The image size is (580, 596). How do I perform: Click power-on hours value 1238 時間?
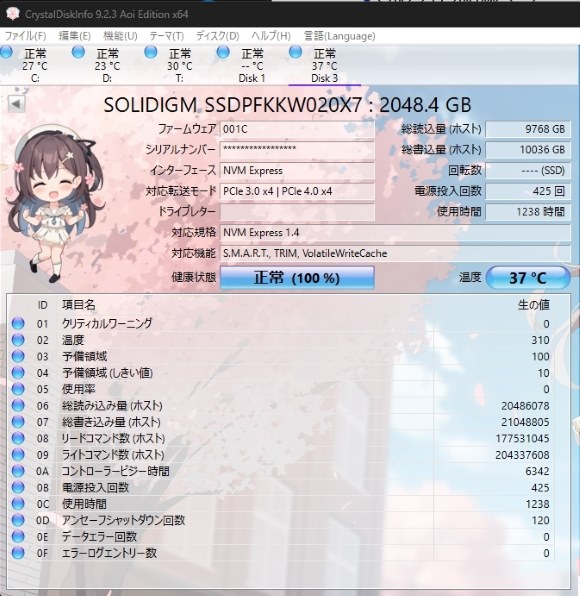[x=528, y=212]
